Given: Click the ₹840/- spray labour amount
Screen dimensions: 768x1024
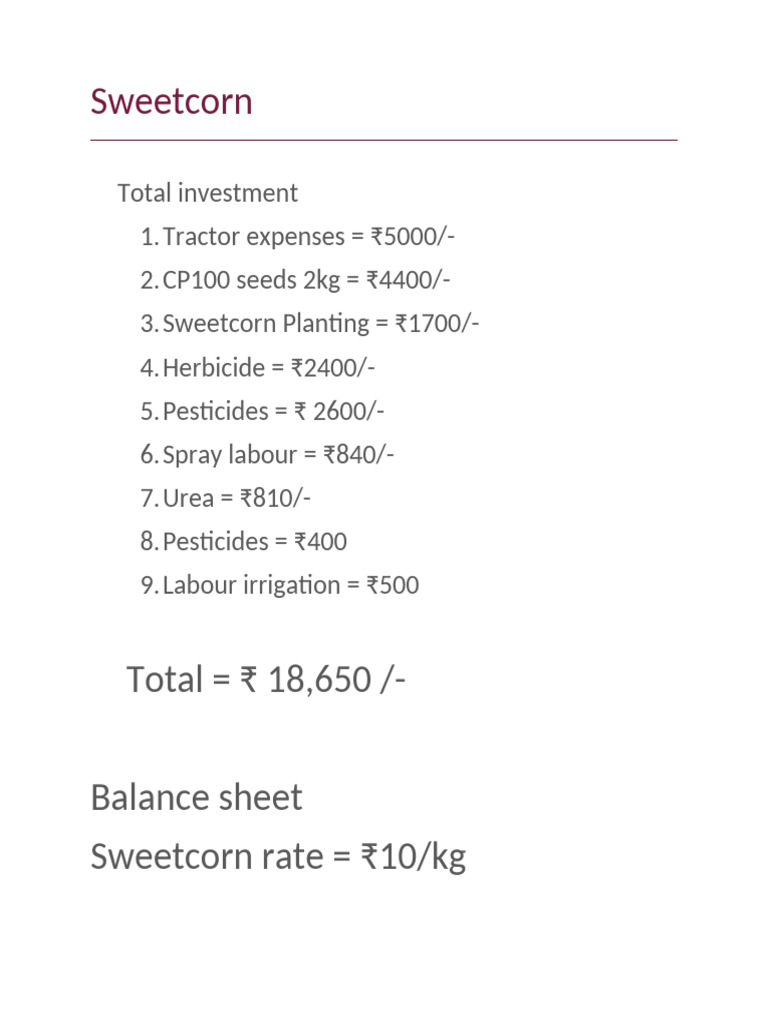Looking at the screenshot, I should point(359,455).
